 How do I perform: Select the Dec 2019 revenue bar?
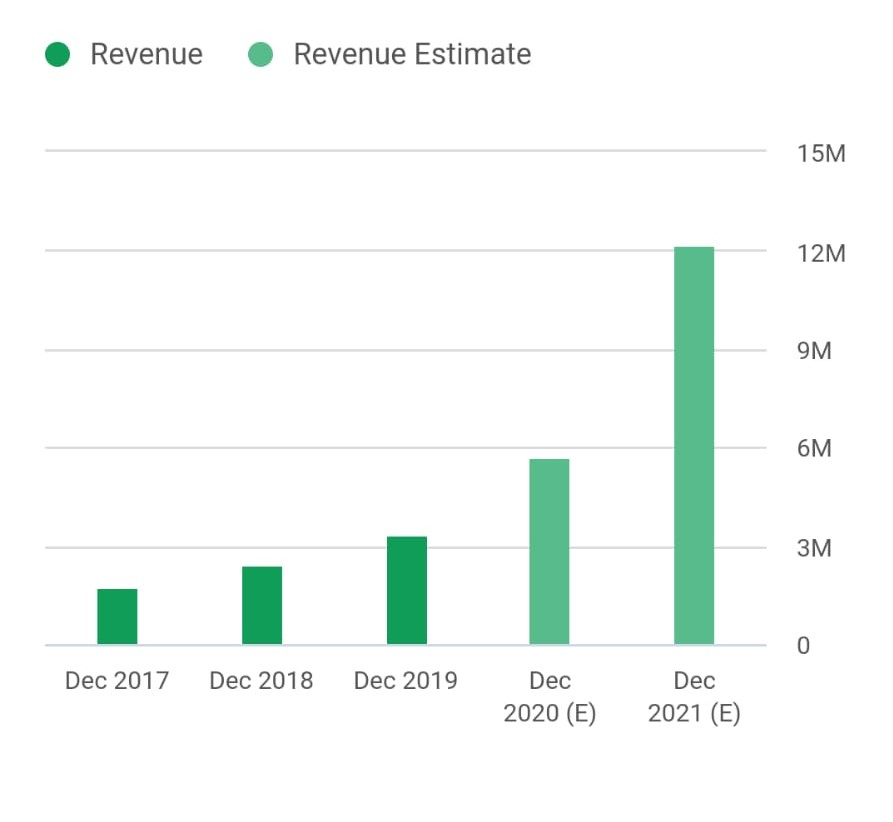pos(406,590)
